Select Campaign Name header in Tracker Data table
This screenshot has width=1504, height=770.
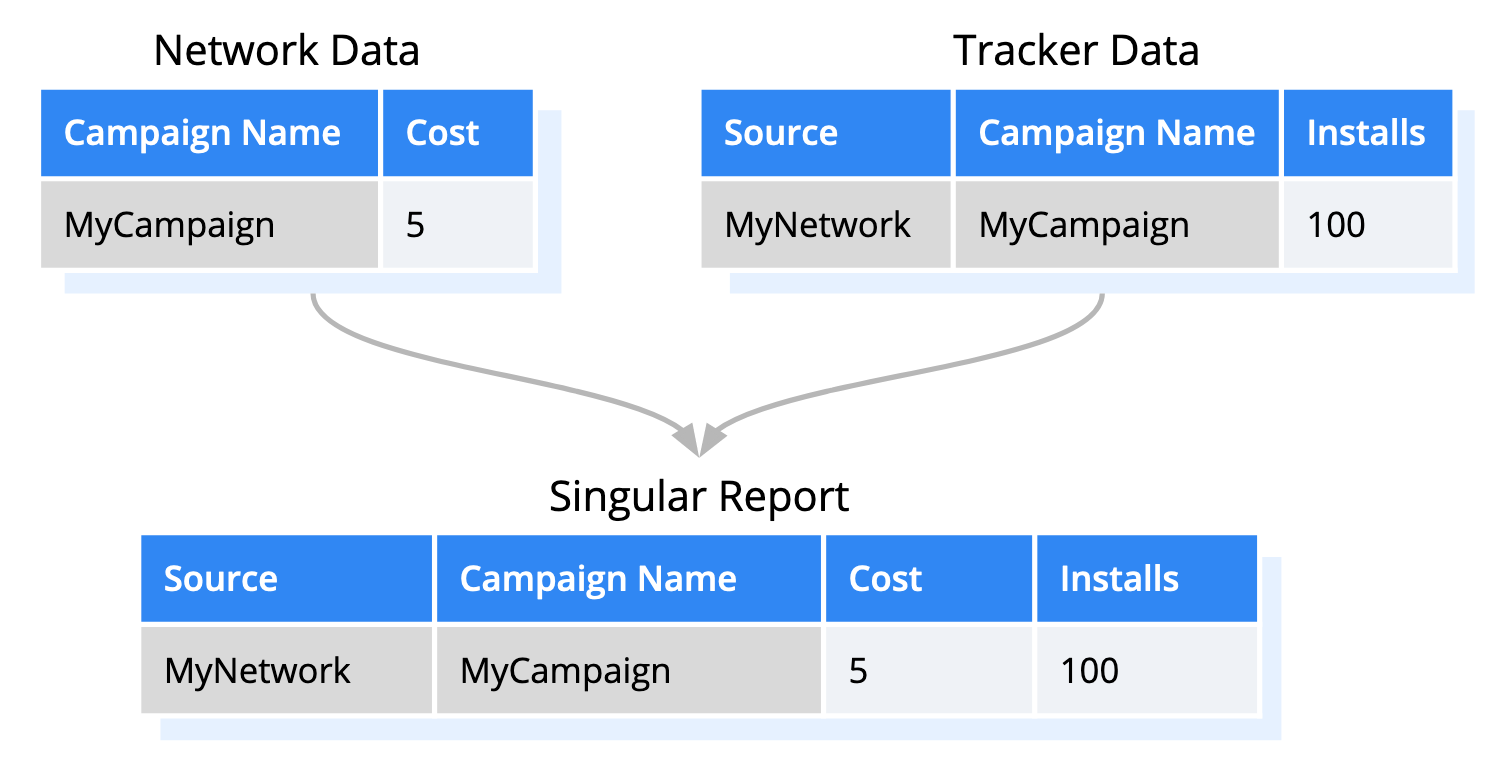(x=1117, y=133)
